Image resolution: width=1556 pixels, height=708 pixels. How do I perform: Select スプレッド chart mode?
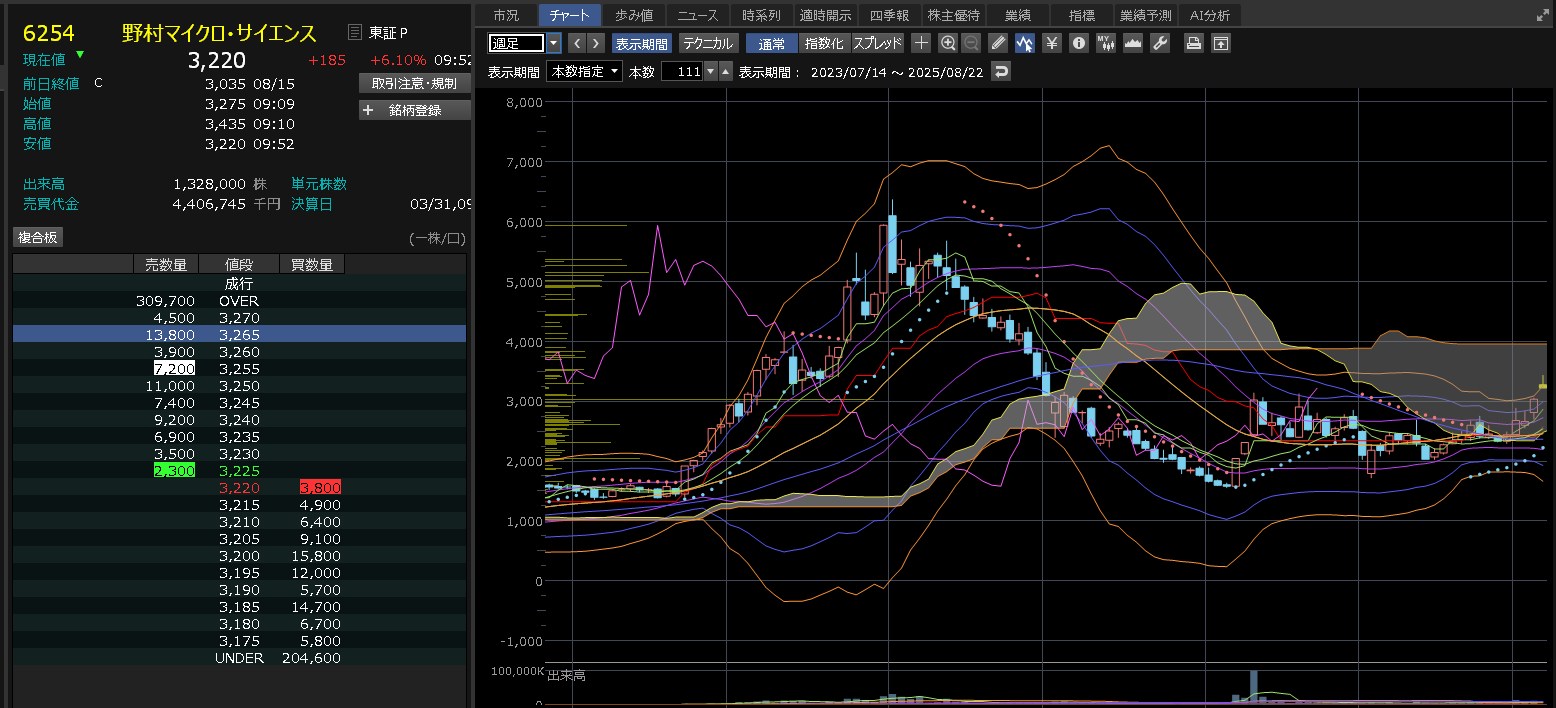[x=878, y=43]
